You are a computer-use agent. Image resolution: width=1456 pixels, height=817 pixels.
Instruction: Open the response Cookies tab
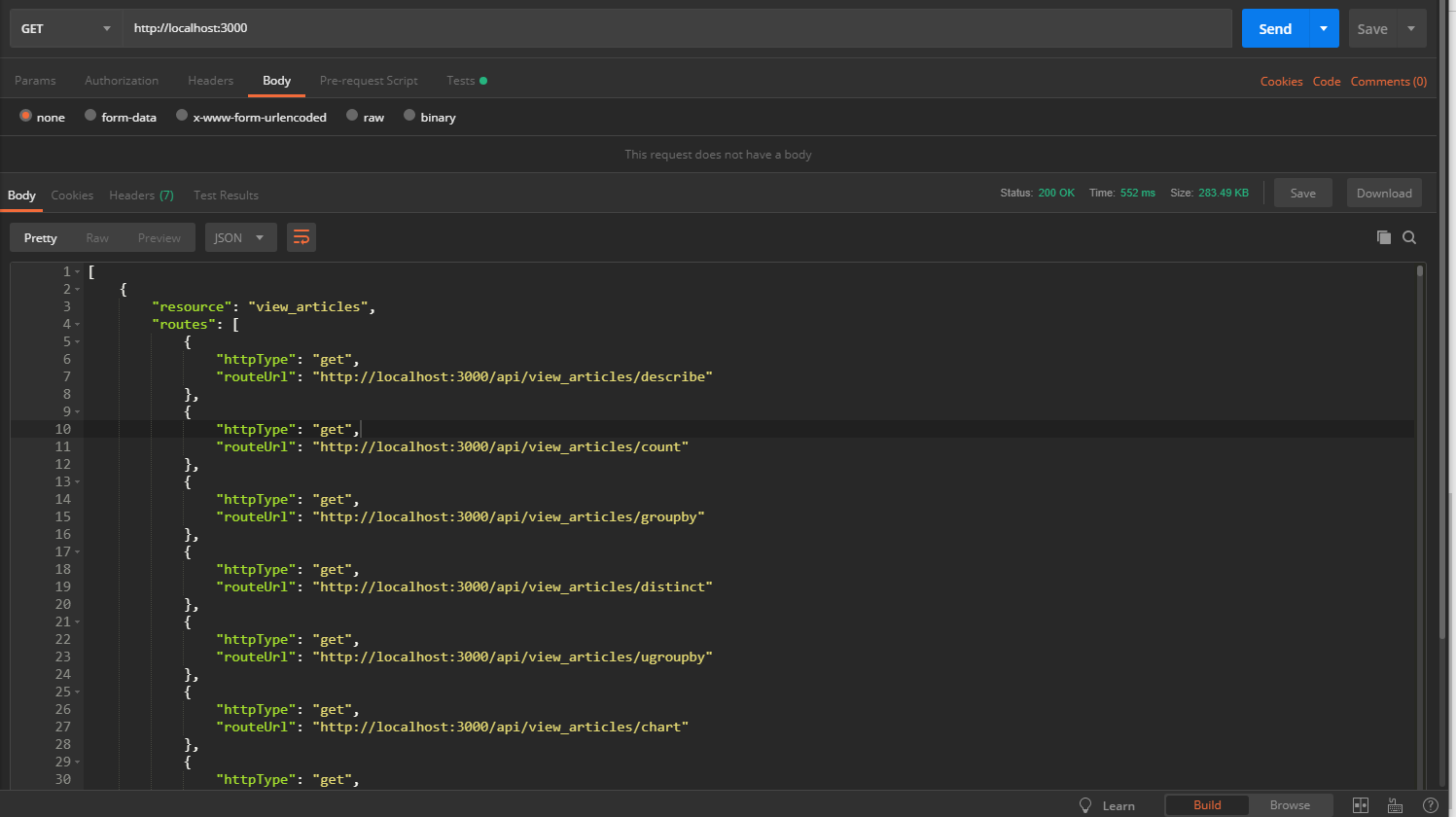click(72, 195)
